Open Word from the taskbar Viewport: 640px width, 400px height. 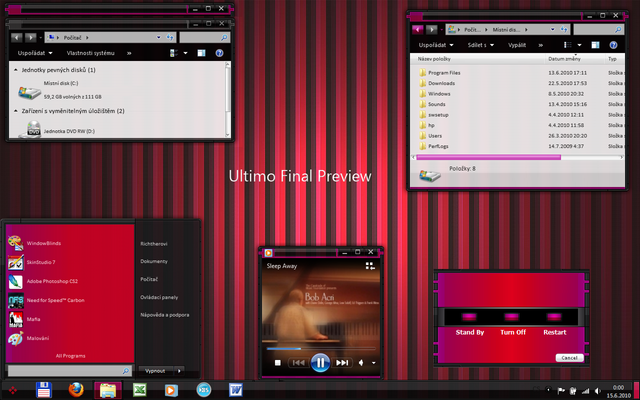[x=236, y=389]
